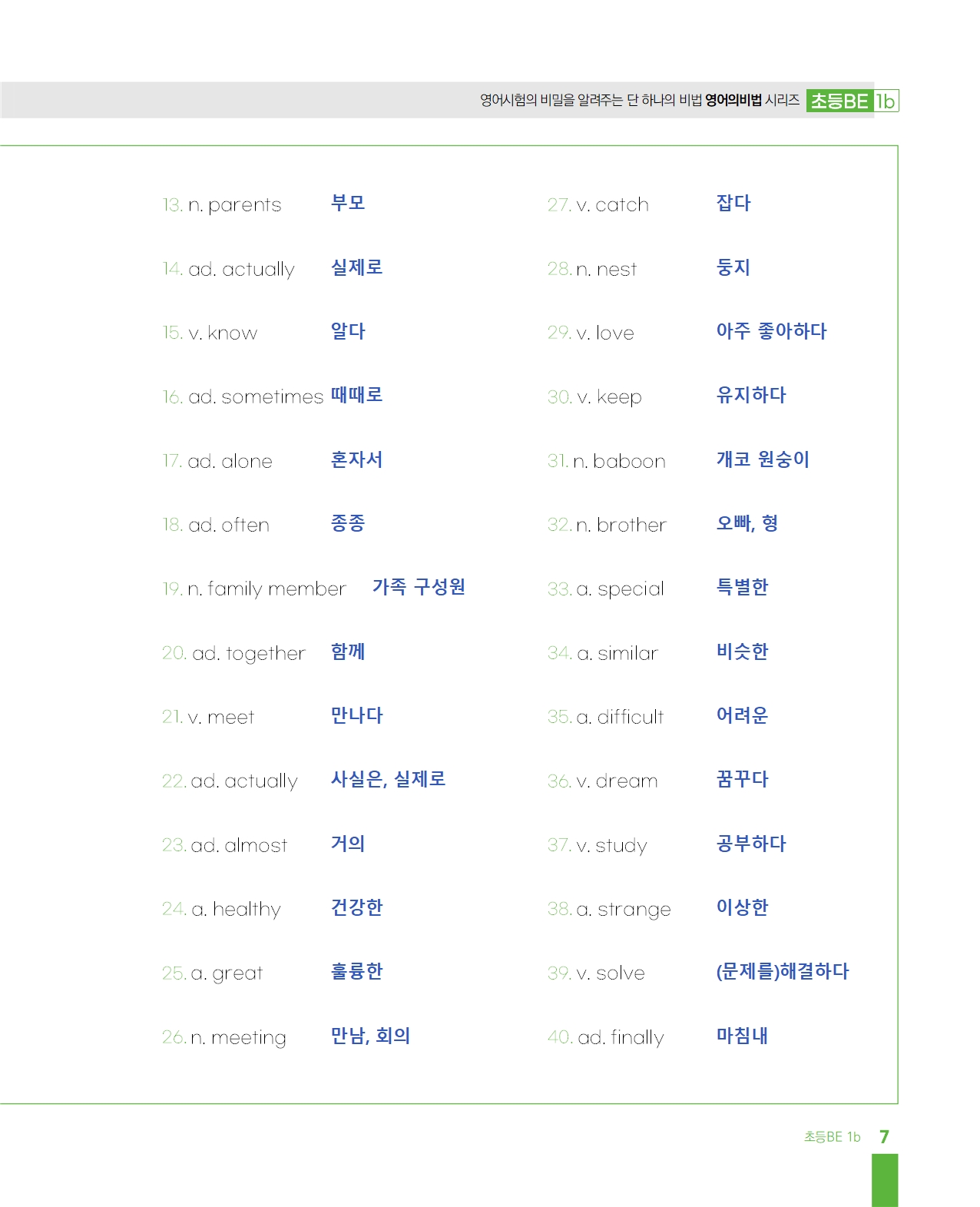Click the word 'parents' in entry 13
The height and width of the screenshot is (1207, 980).
pyautogui.click(x=244, y=205)
